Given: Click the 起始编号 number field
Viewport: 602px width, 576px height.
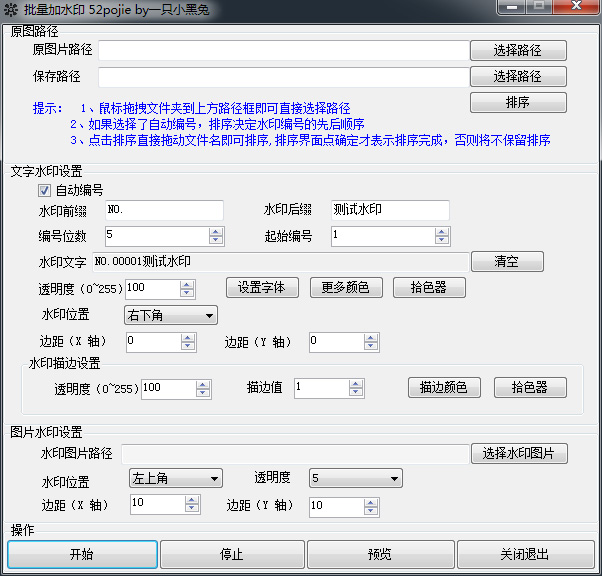Looking at the screenshot, I should pos(384,236).
